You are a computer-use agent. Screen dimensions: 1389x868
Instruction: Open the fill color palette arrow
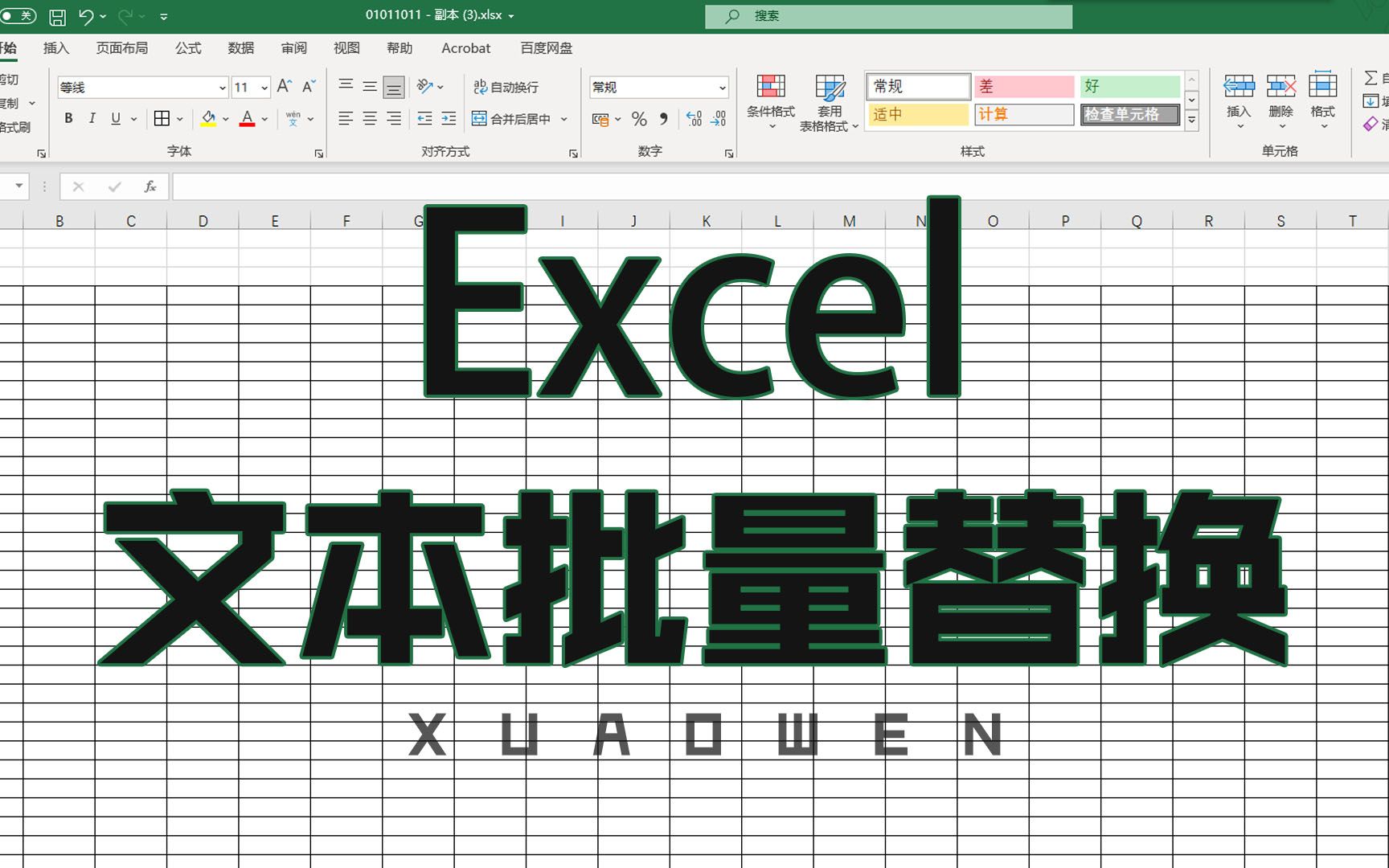[x=226, y=119]
